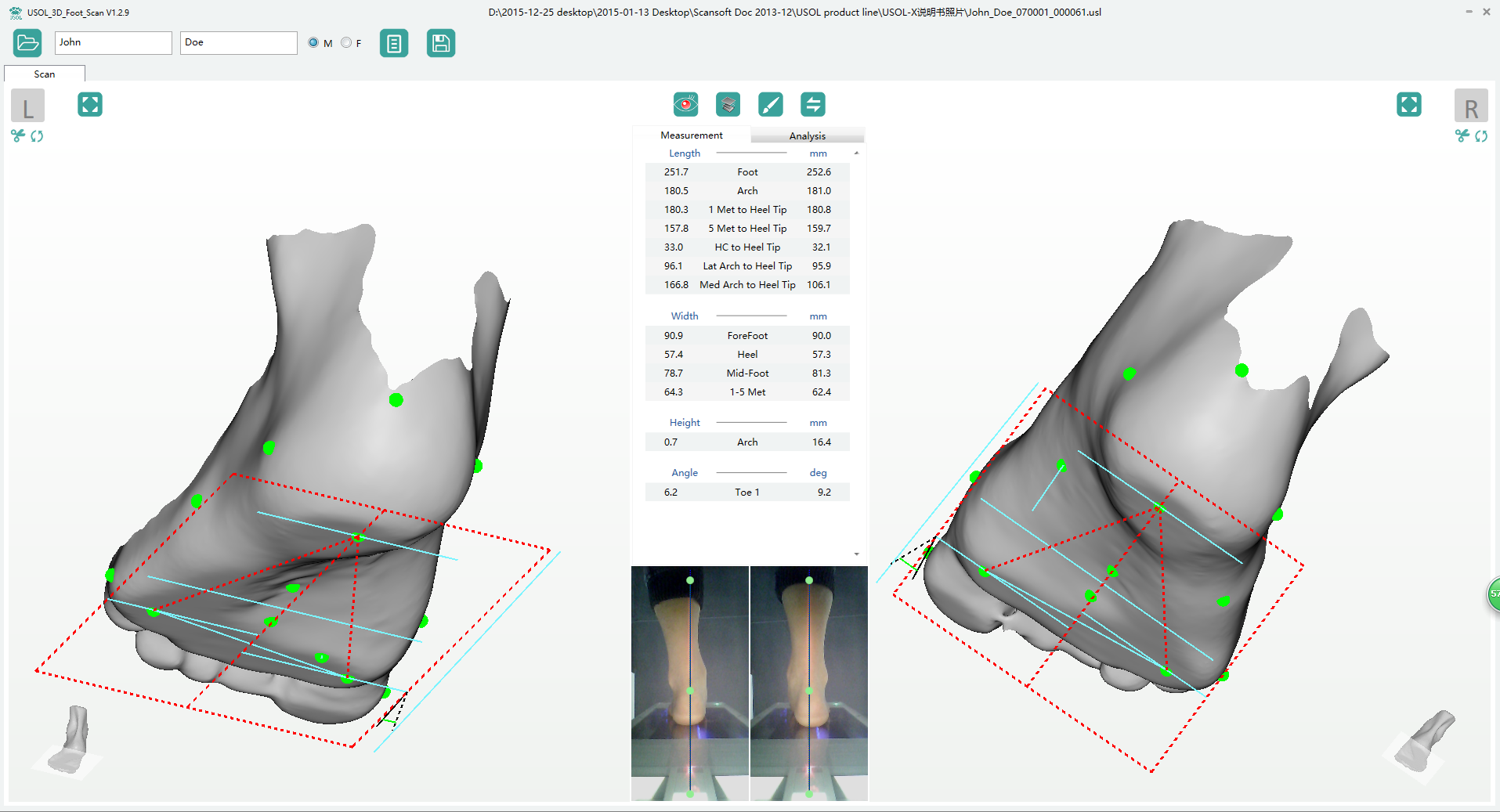Click the scissors icon under the L button
The width and height of the screenshot is (1500, 812).
pyautogui.click(x=17, y=136)
